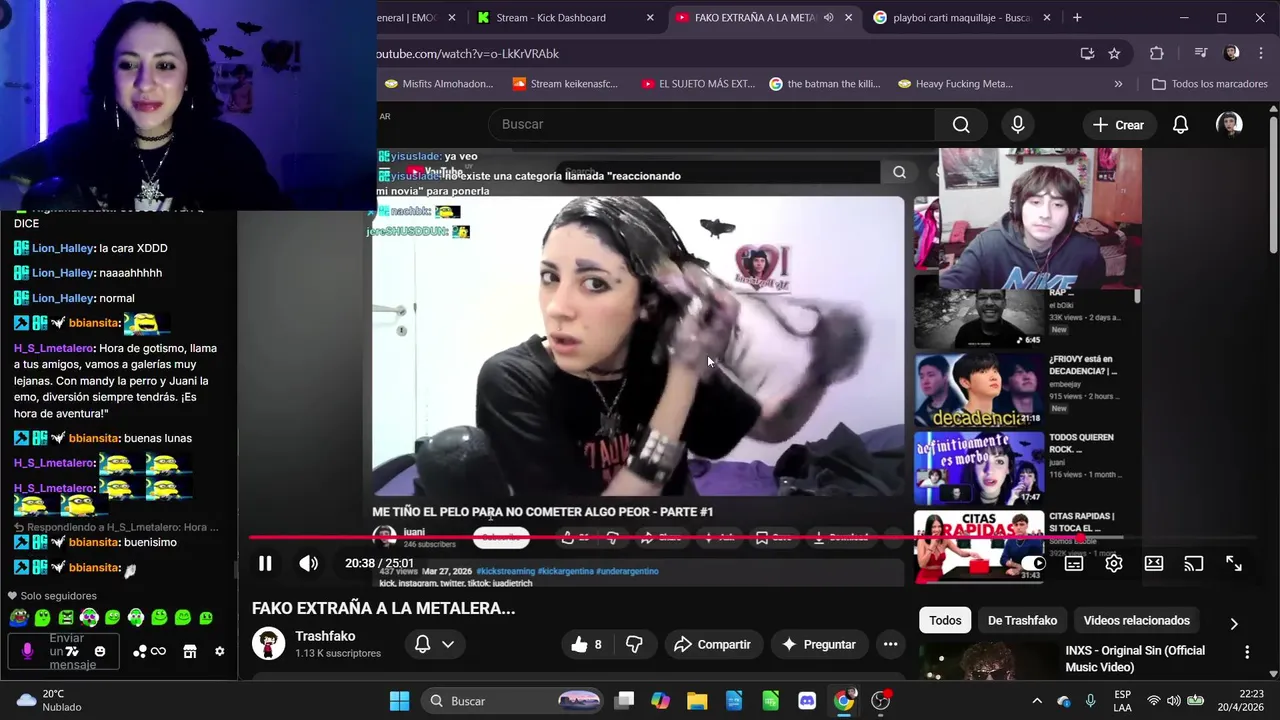This screenshot has width=1280, height=720.
Task: Turn on subtitles in the player
Action: coord(1074,564)
